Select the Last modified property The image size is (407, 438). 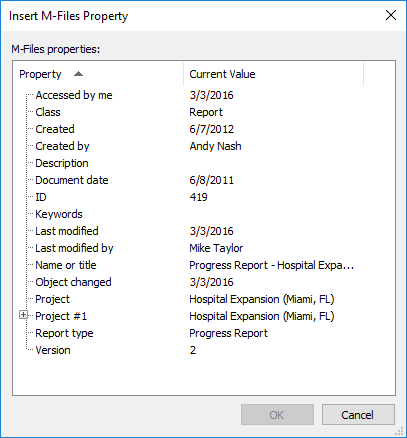(x=67, y=231)
